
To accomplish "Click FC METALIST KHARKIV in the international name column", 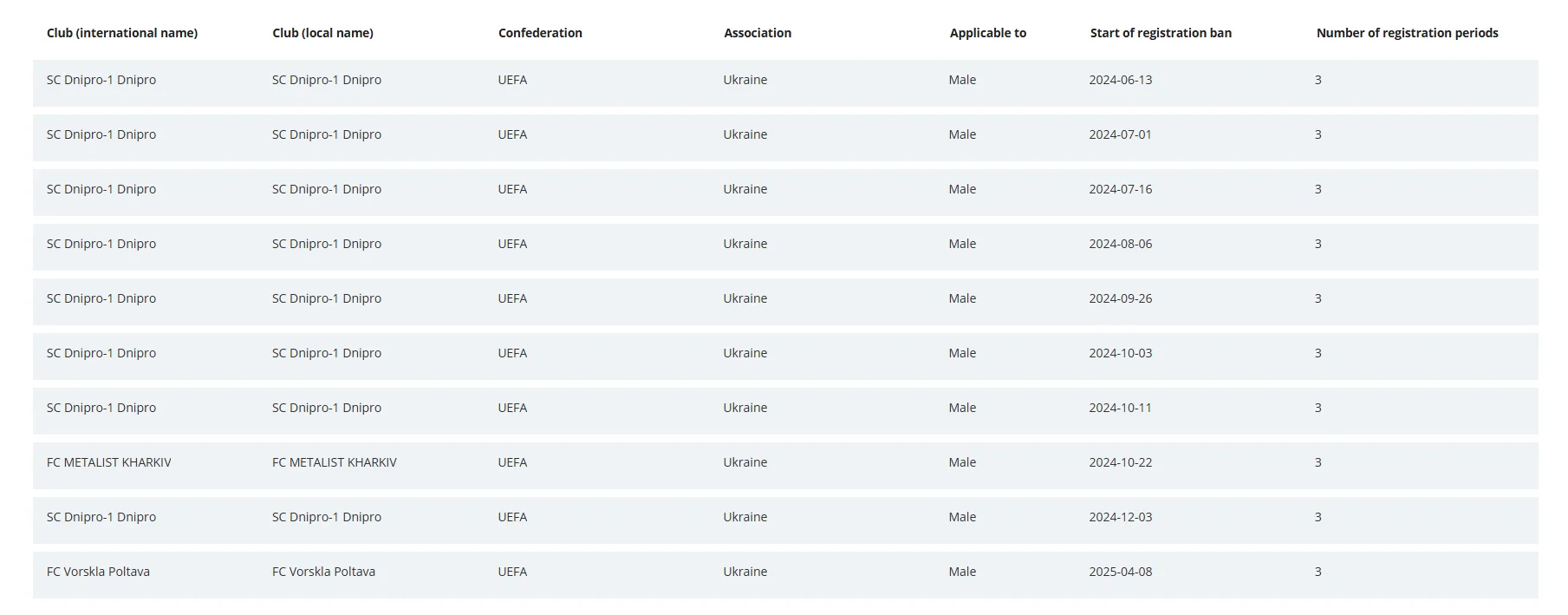I will 109,462.
